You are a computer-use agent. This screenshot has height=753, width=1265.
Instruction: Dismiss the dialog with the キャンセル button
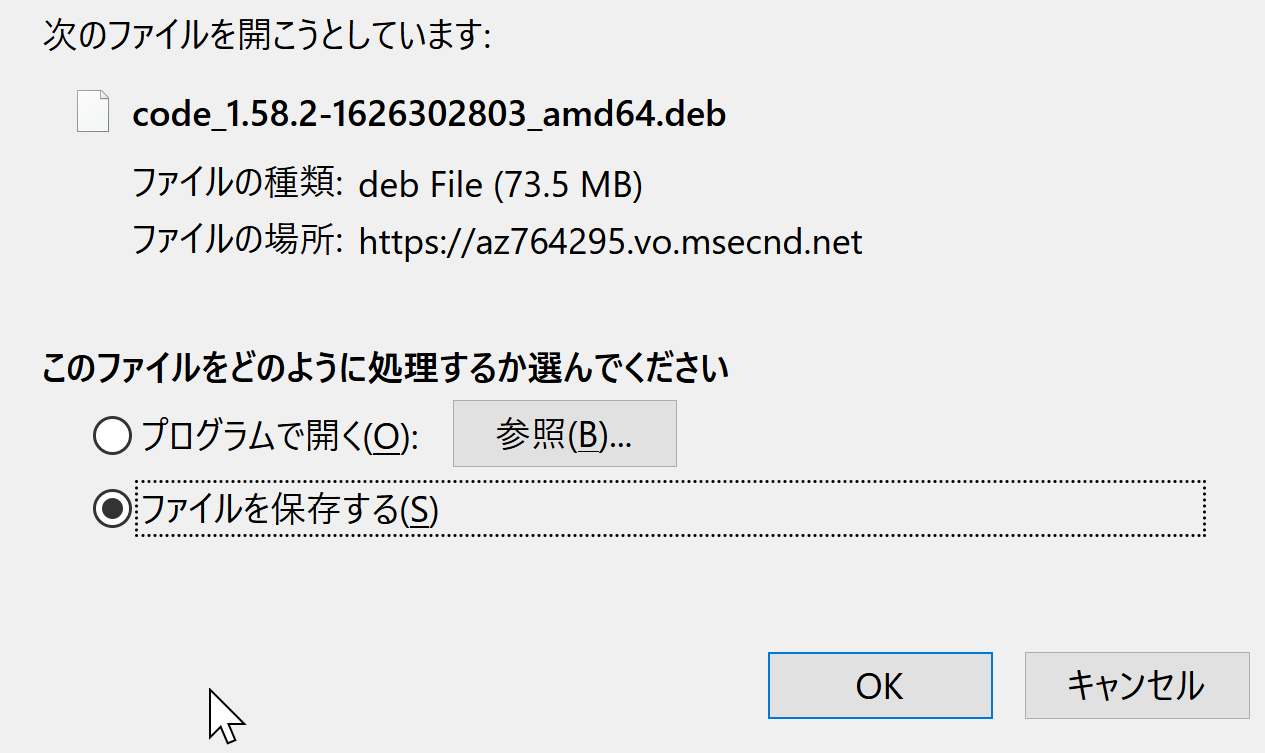pos(1137,685)
